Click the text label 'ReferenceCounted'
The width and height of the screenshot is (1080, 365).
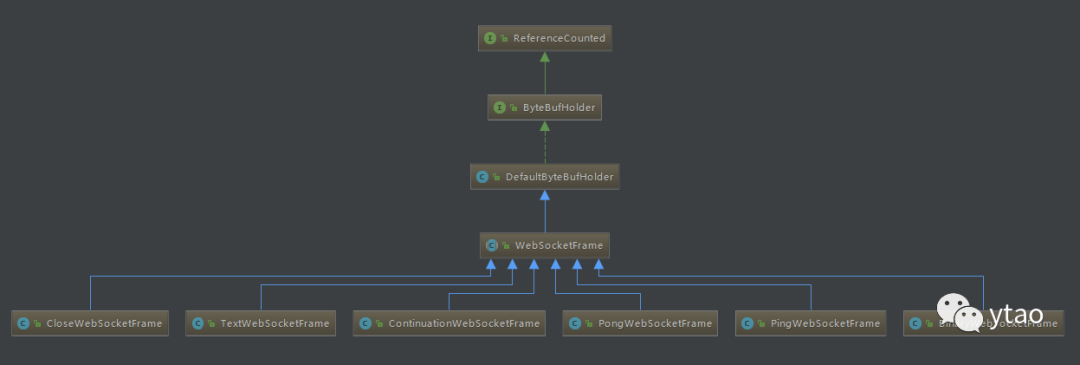coord(559,39)
